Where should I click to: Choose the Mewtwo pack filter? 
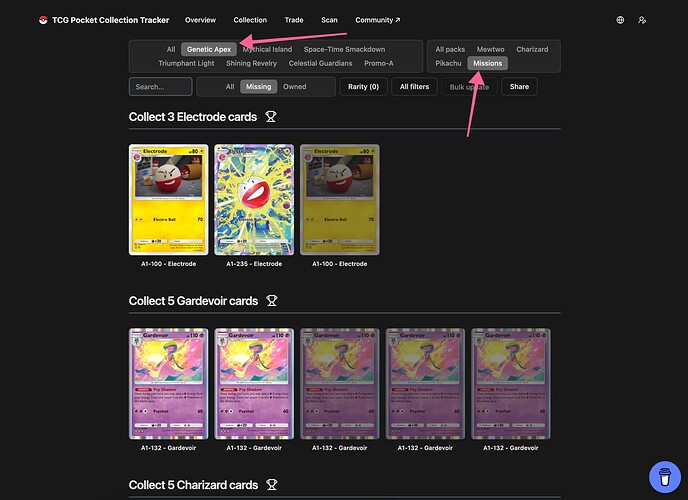tap(490, 49)
